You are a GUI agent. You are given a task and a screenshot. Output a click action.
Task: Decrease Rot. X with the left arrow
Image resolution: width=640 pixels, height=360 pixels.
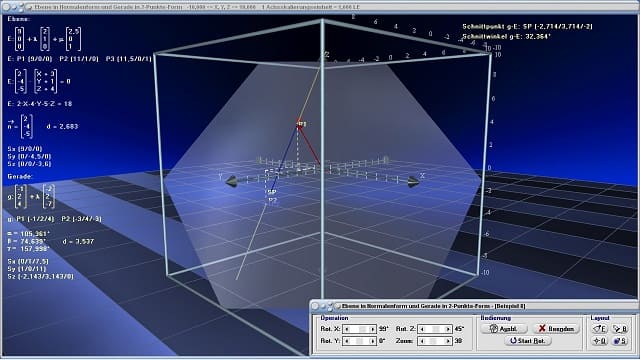point(347,329)
